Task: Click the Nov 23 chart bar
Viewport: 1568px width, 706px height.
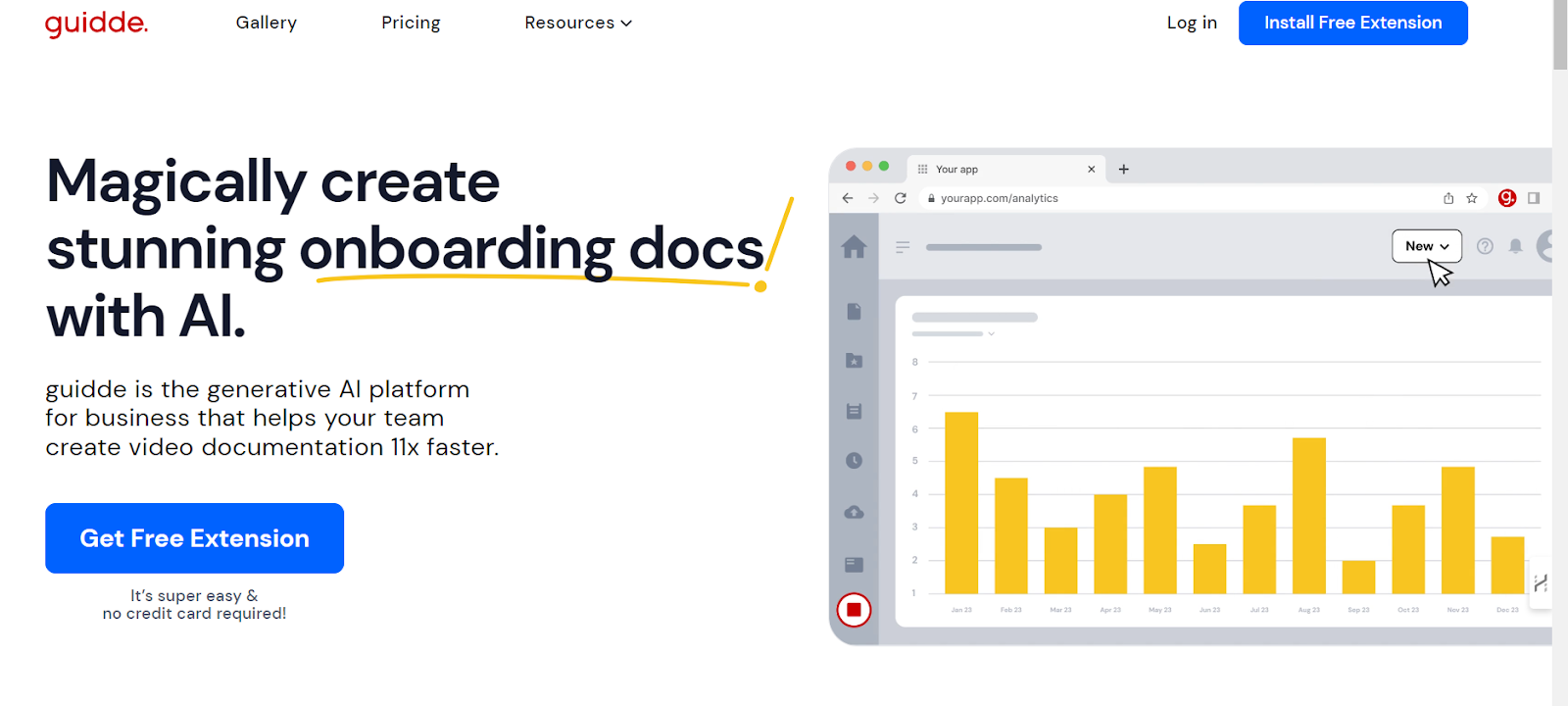Action: (1458, 530)
